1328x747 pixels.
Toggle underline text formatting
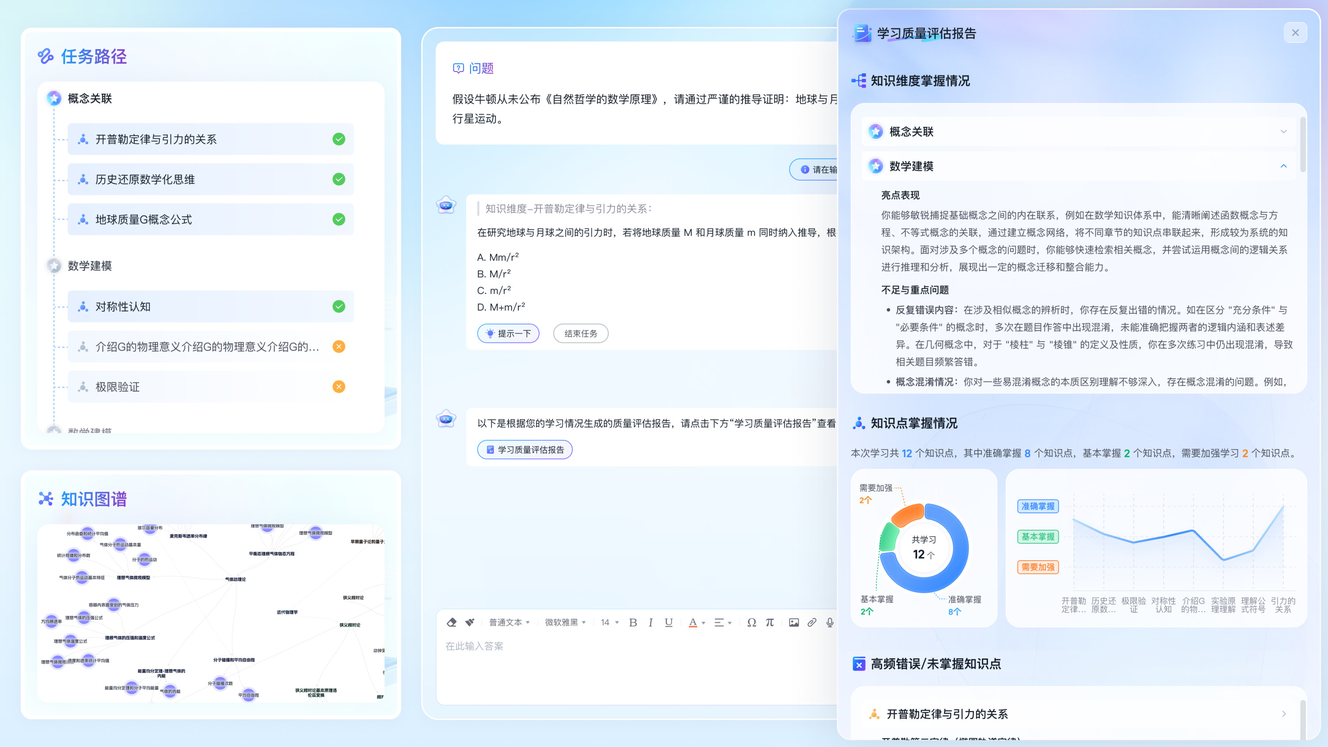[x=669, y=623]
